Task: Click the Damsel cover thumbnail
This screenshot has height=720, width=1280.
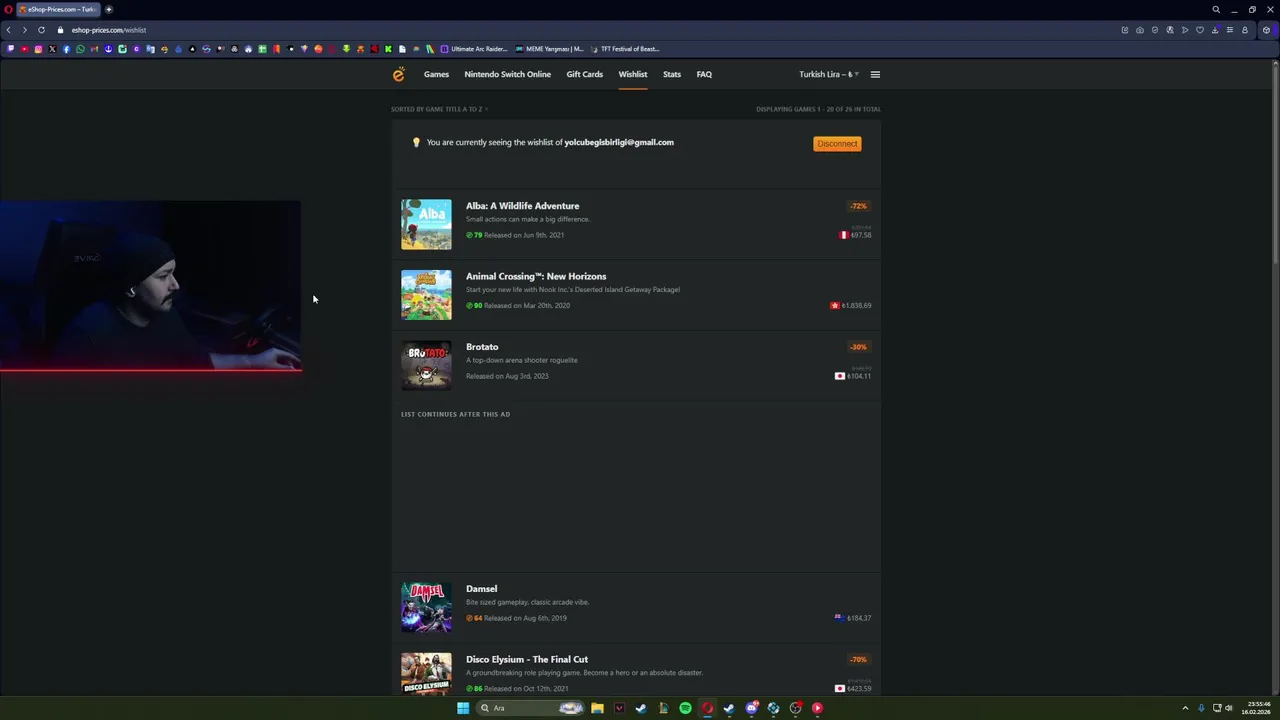Action: pyautogui.click(x=426, y=607)
